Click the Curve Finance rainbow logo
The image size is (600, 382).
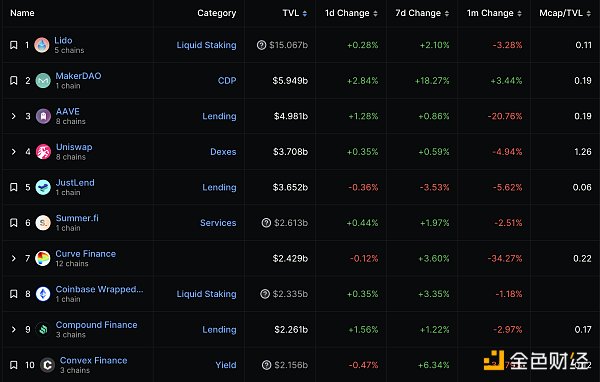click(42, 259)
